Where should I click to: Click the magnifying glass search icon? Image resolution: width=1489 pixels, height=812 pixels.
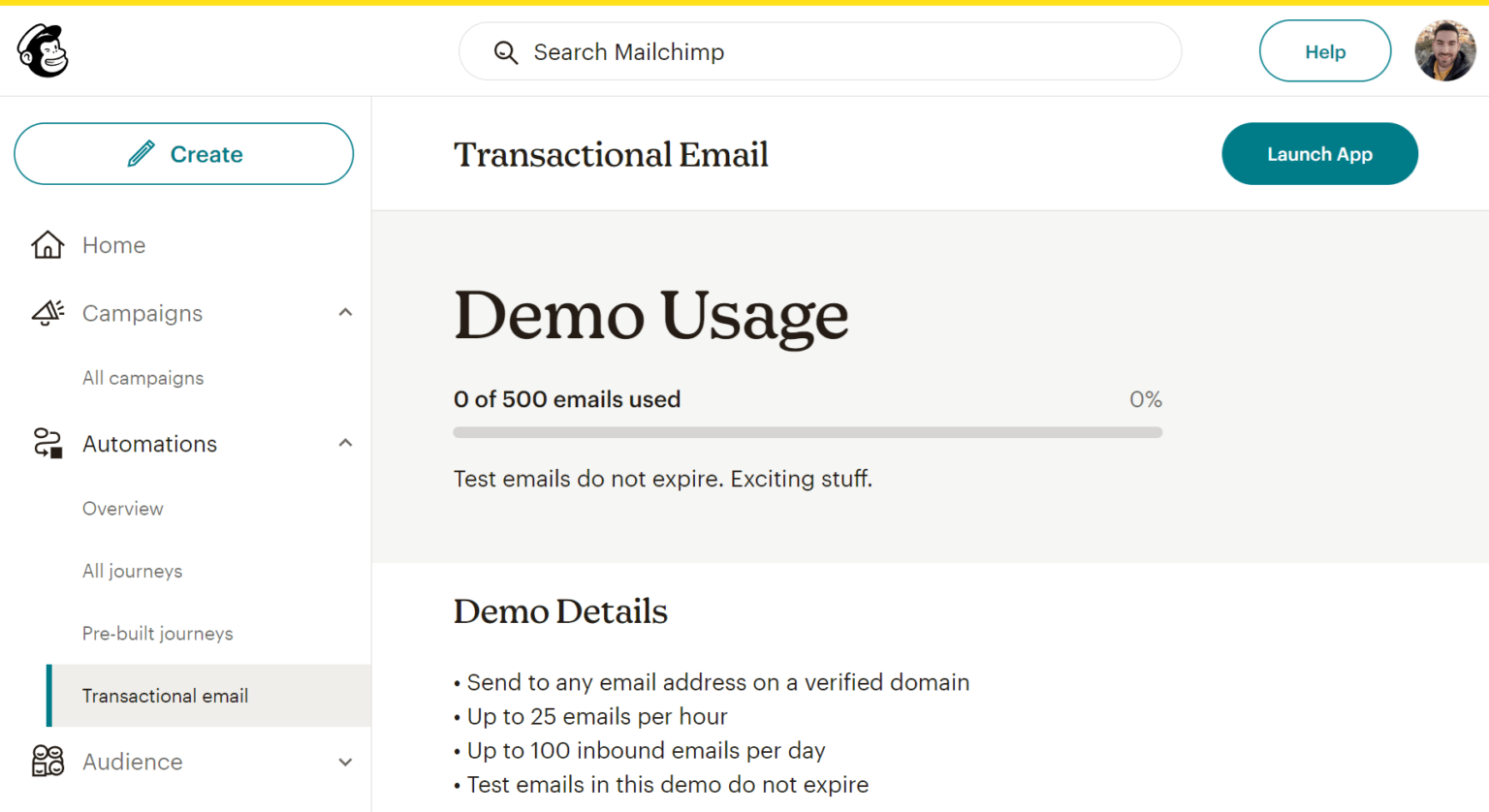tap(506, 51)
